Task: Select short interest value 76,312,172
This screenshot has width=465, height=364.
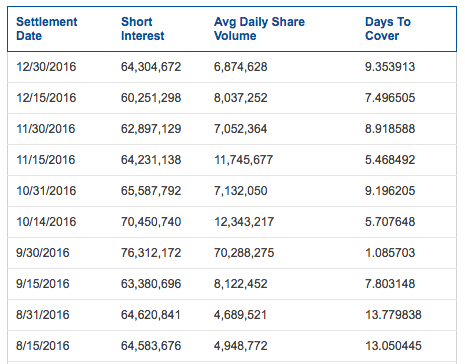Action: [151, 253]
